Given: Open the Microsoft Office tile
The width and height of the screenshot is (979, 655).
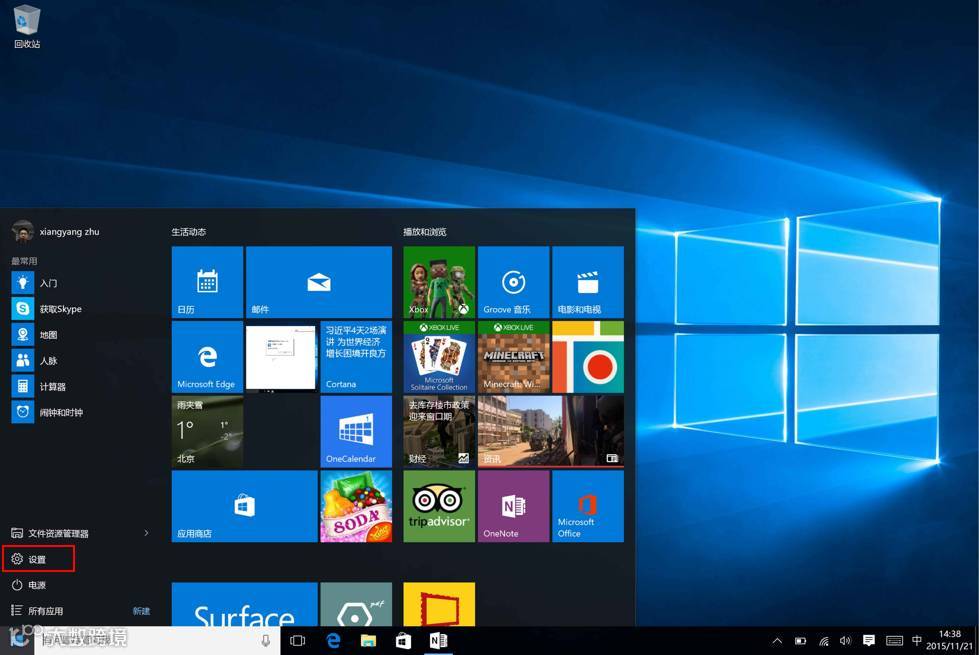Looking at the screenshot, I should click(x=588, y=506).
